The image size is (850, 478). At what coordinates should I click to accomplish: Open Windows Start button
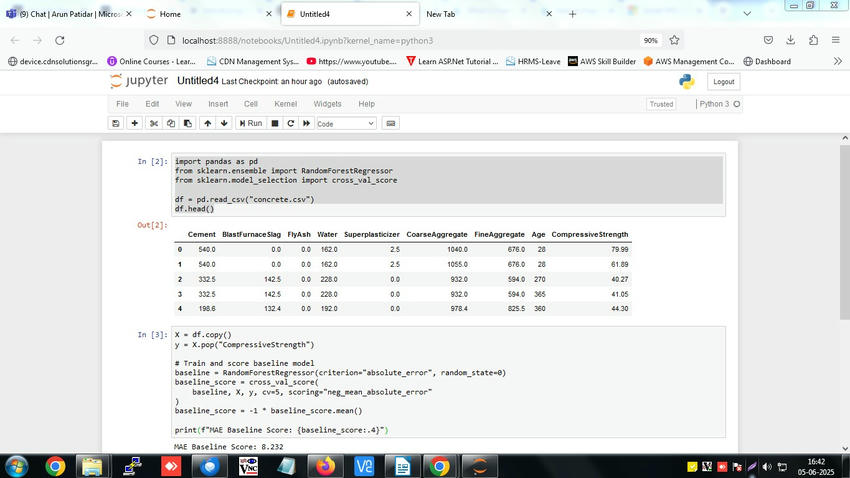(x=16, y=467)
